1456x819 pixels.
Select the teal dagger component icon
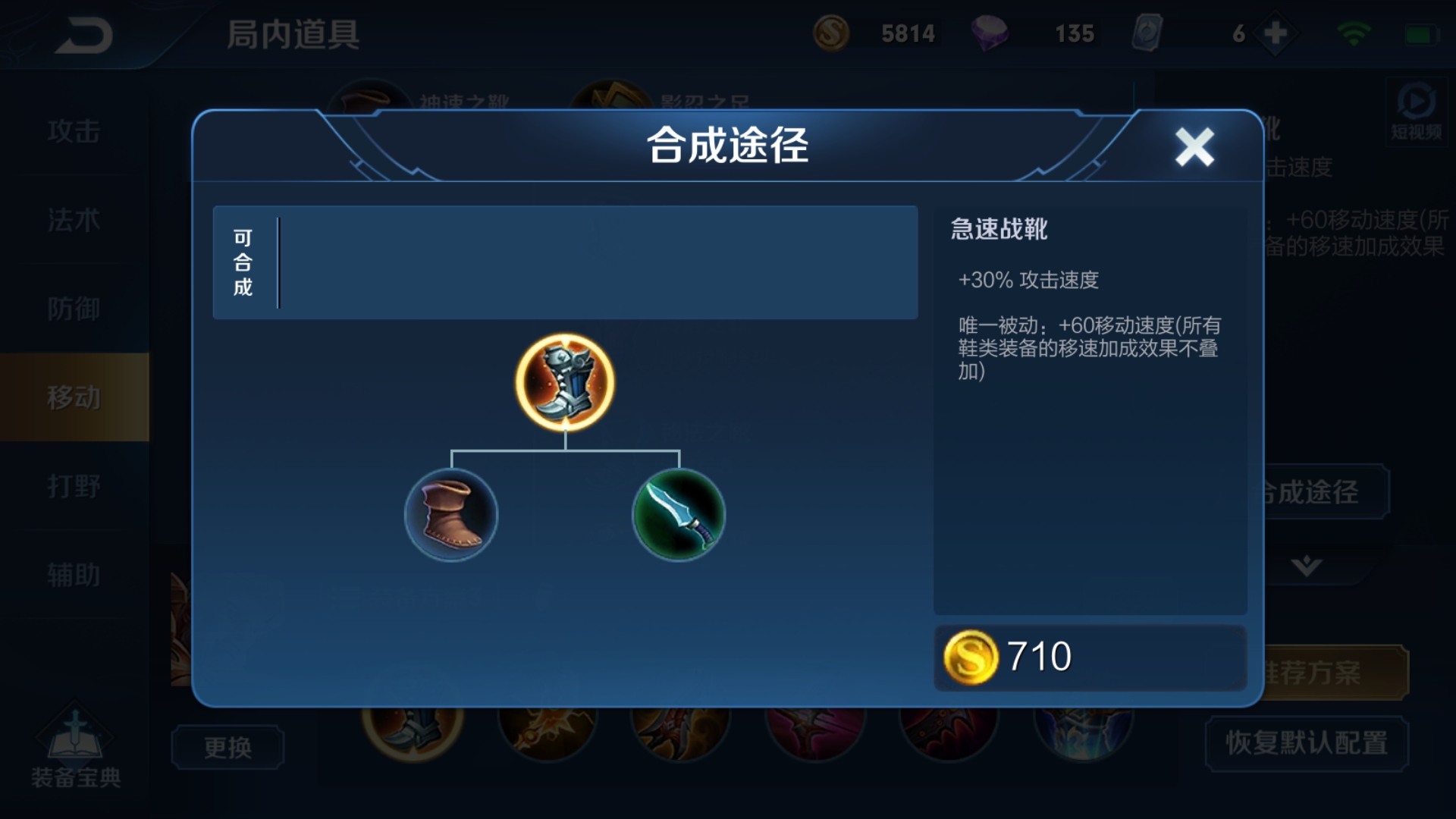point(679,515)
